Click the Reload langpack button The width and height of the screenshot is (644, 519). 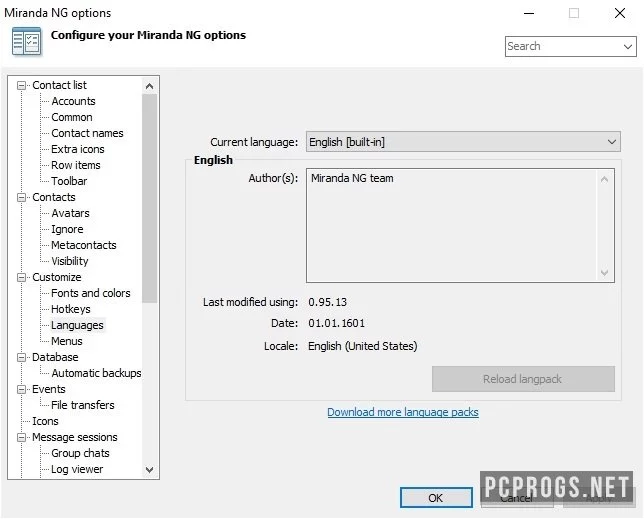tap(523, 379)
